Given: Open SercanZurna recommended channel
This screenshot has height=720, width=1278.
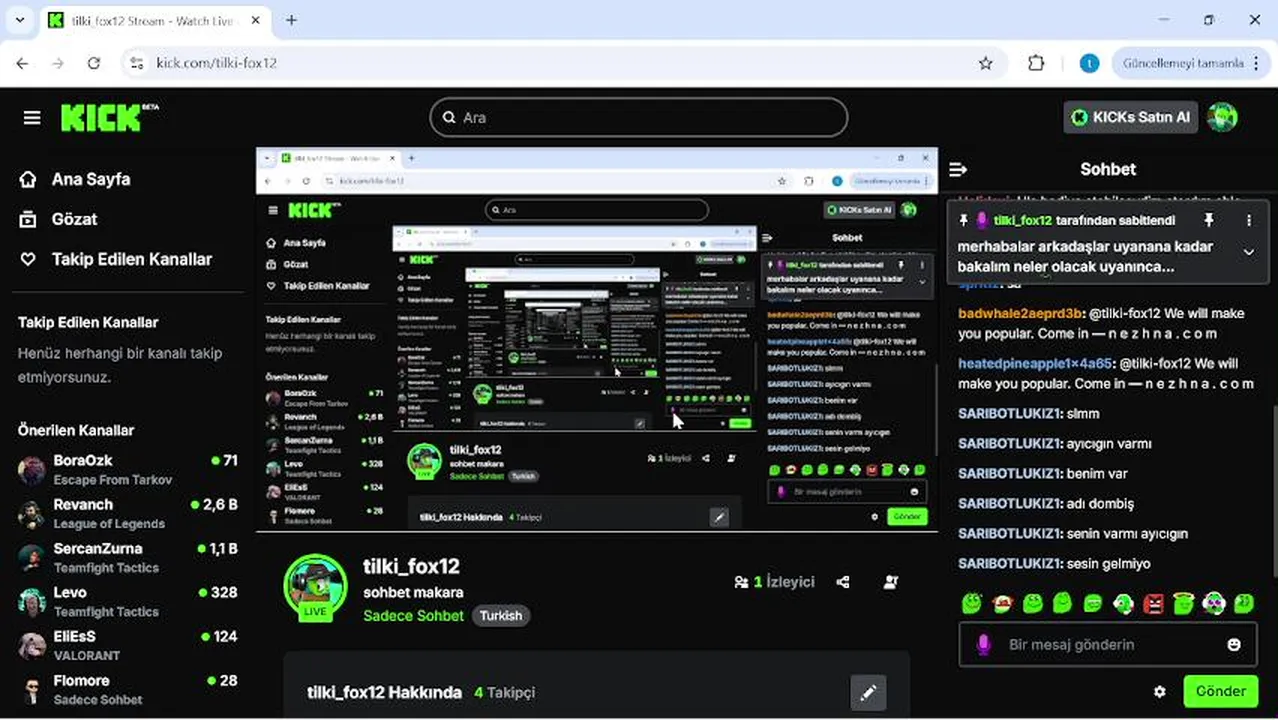Looking at the screenshot, I should [128, 557].
